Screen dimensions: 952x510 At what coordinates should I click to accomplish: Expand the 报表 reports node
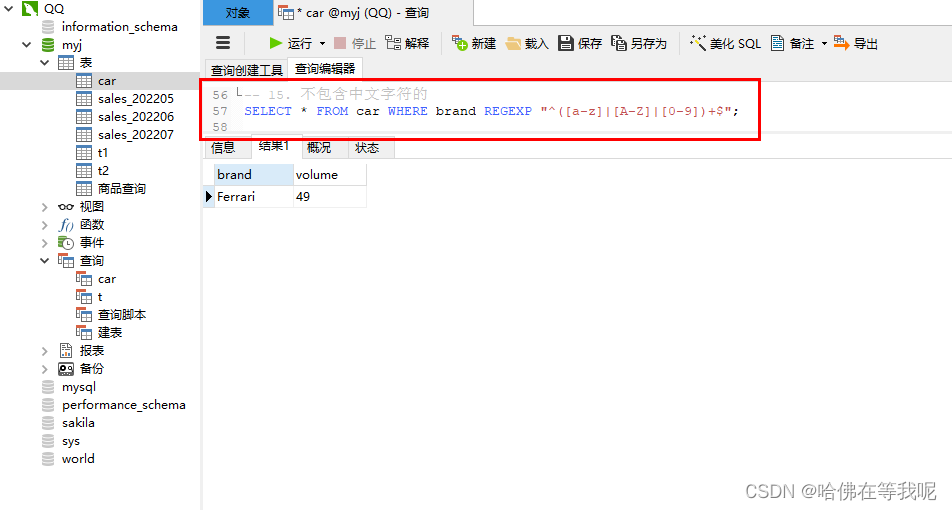coord(44,351)
